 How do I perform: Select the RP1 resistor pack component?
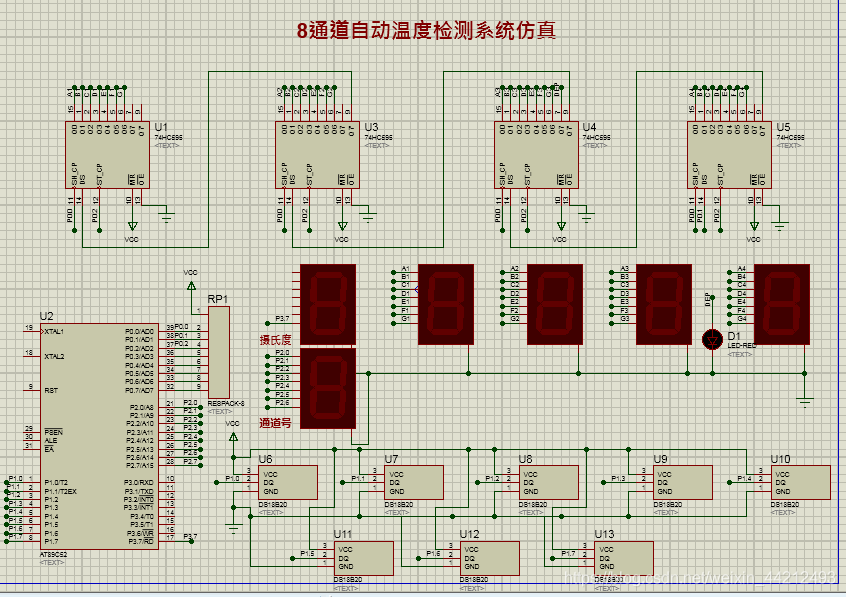click(x=219, y=352)
